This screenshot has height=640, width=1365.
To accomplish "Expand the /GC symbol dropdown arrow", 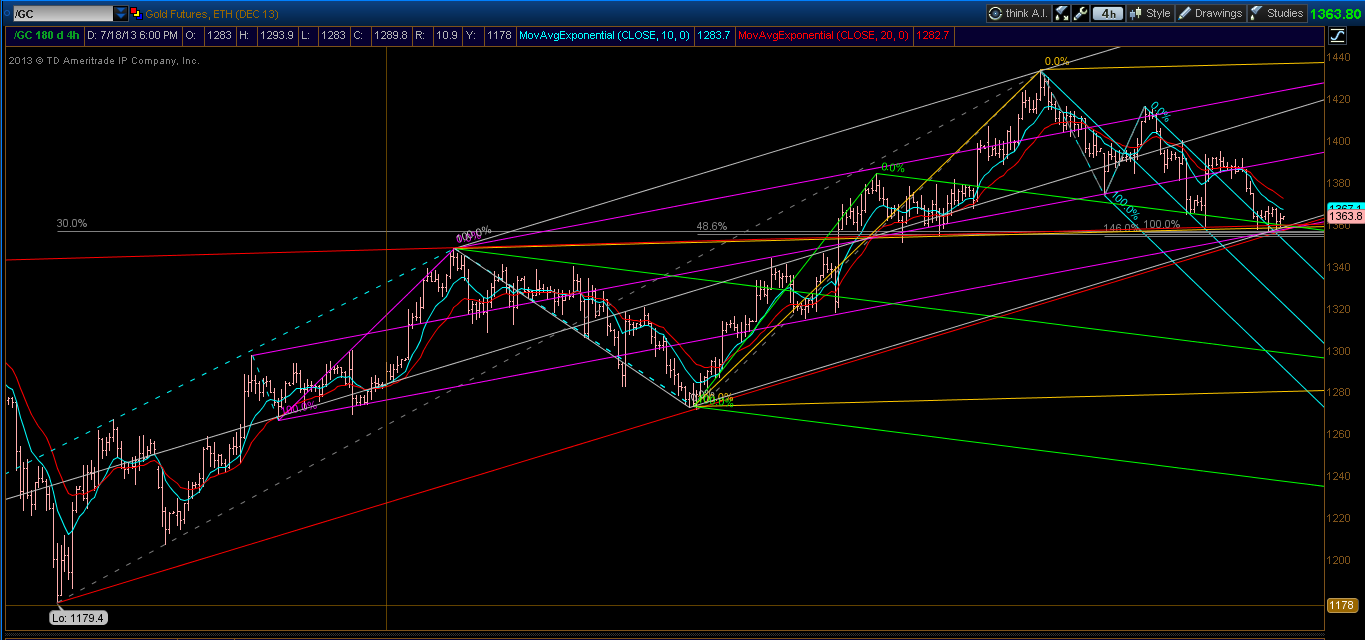I will [121, 14].
